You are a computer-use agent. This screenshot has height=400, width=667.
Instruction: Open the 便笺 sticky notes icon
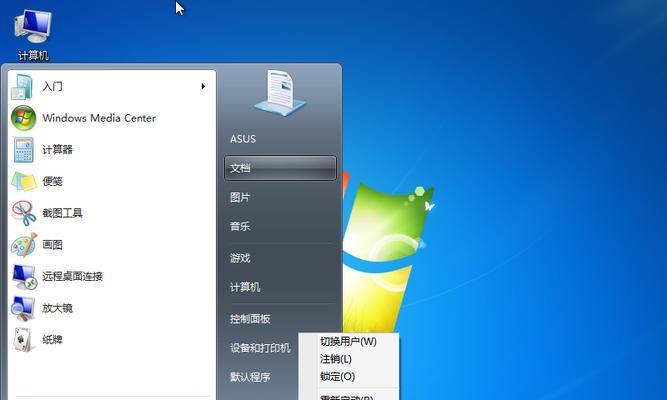pos(24,181)
